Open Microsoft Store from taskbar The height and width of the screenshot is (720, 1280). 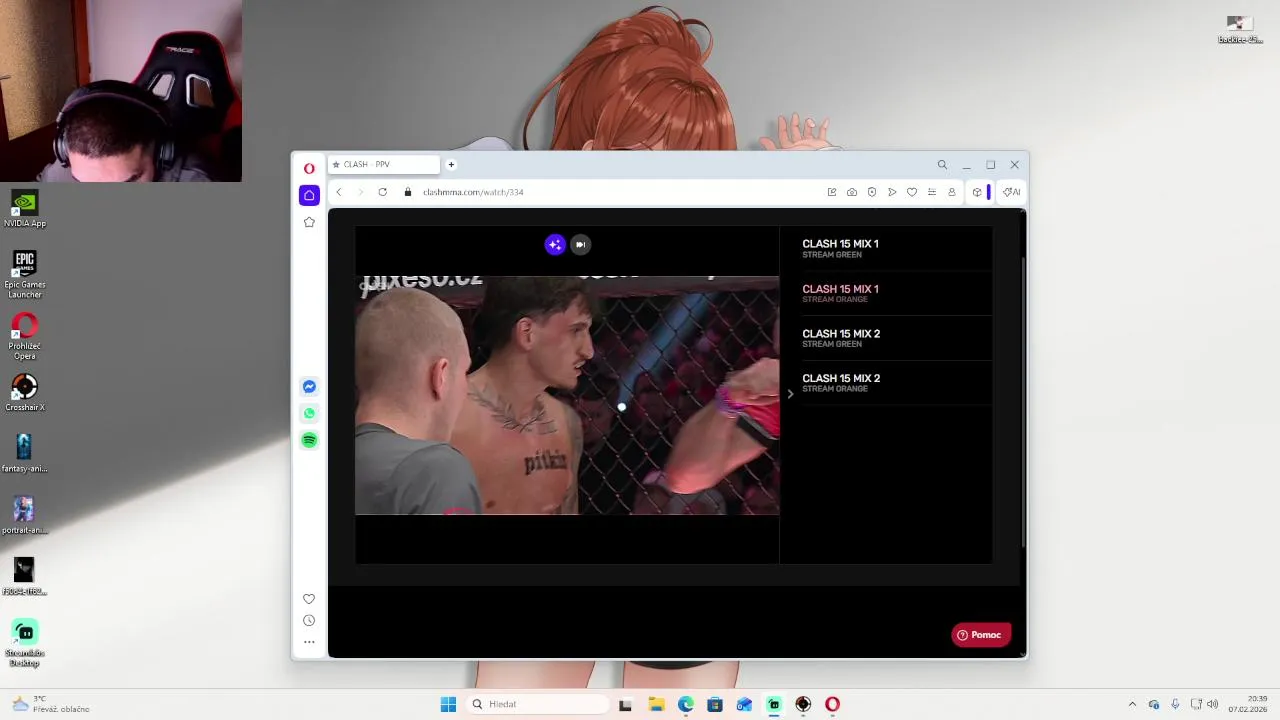(714, 704)
